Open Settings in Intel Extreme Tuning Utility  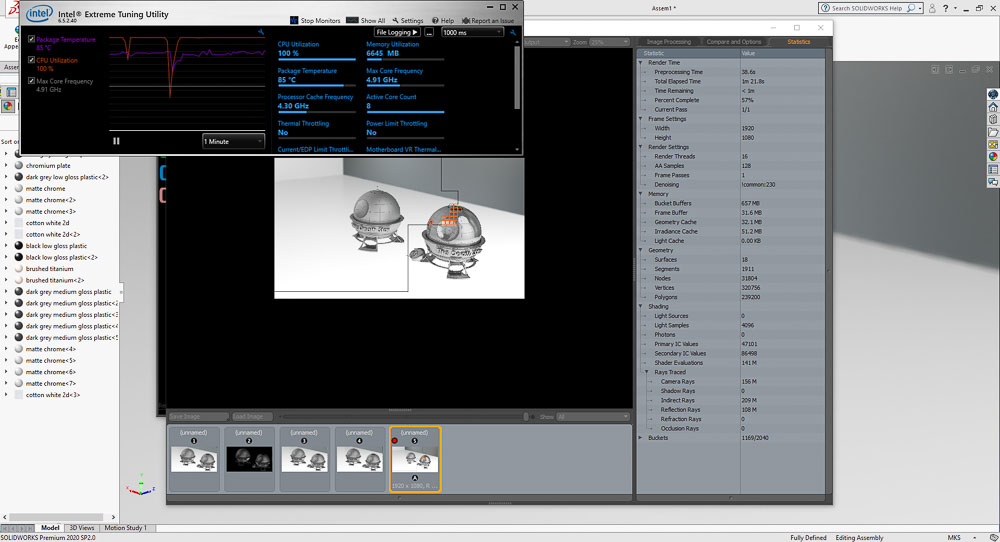coord(408,20)
